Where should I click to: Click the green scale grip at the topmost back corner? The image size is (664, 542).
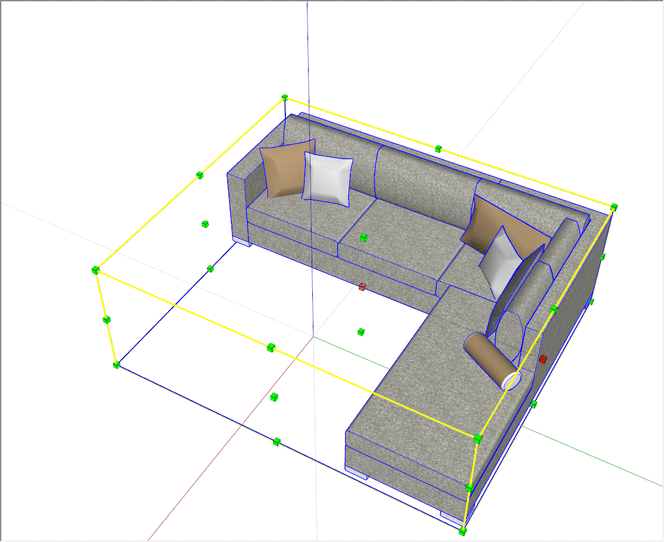click(x=285, y=98)
